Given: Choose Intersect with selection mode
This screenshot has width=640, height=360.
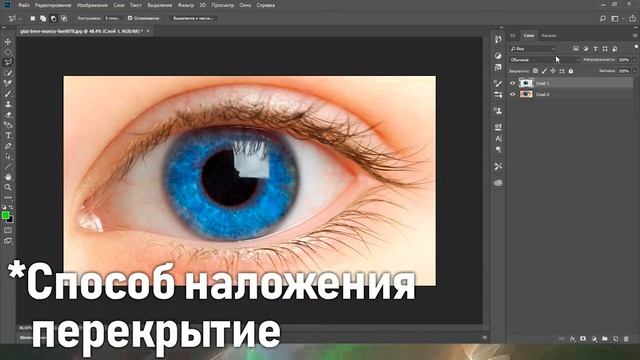Looking at the screenshot, I should click(64, 18).
